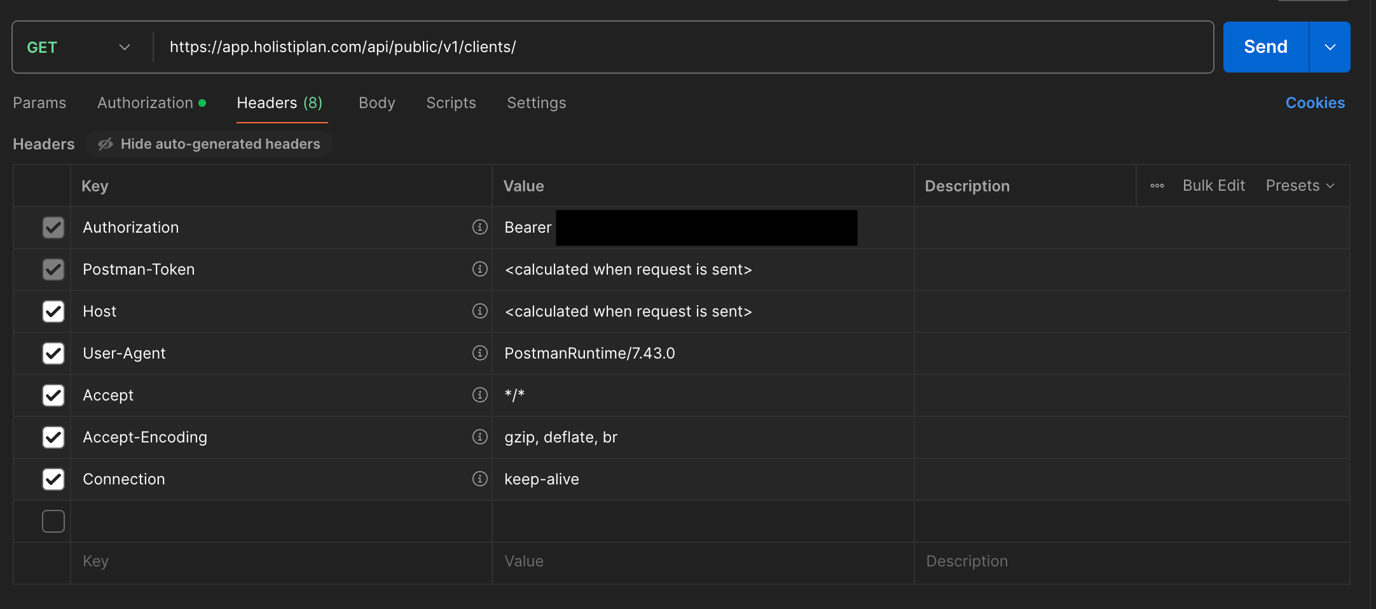
Task: Click the info icon beside Host header
Action: tap(480, 311)
